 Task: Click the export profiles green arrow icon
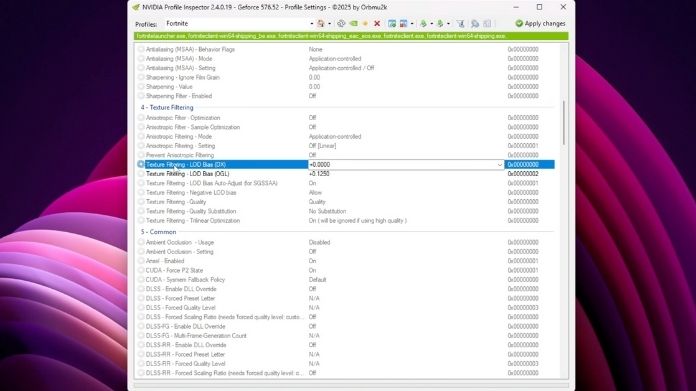(423, 24)
